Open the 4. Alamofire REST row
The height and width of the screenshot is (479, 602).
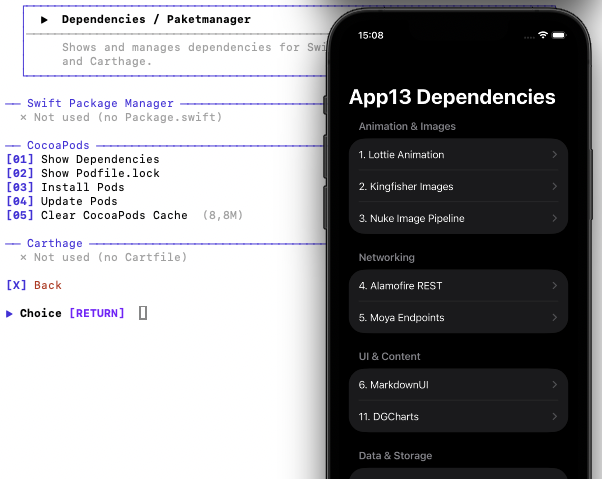coord(458,286)
